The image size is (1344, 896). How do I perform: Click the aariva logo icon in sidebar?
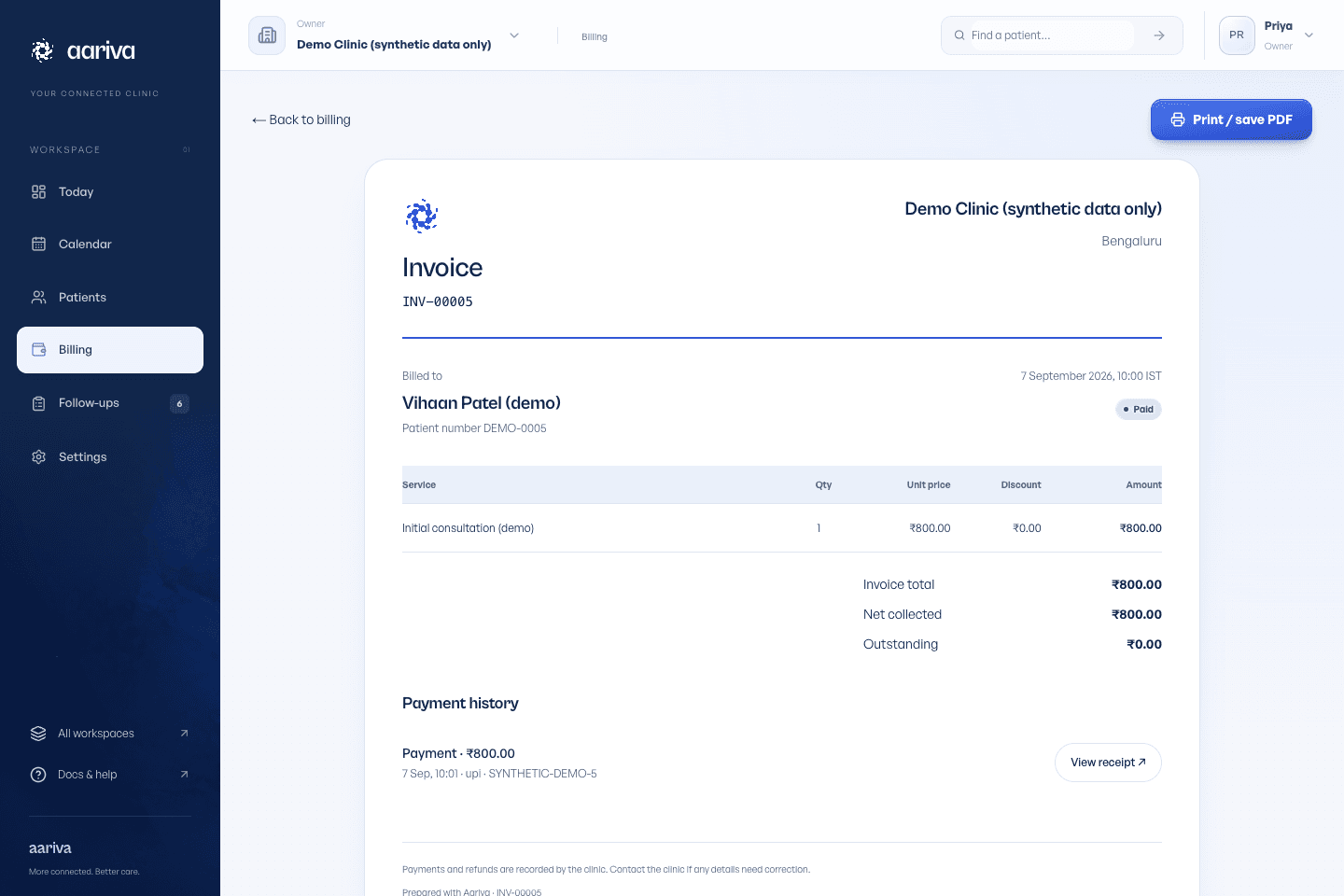pyautogui.click(x=42, y=50)
